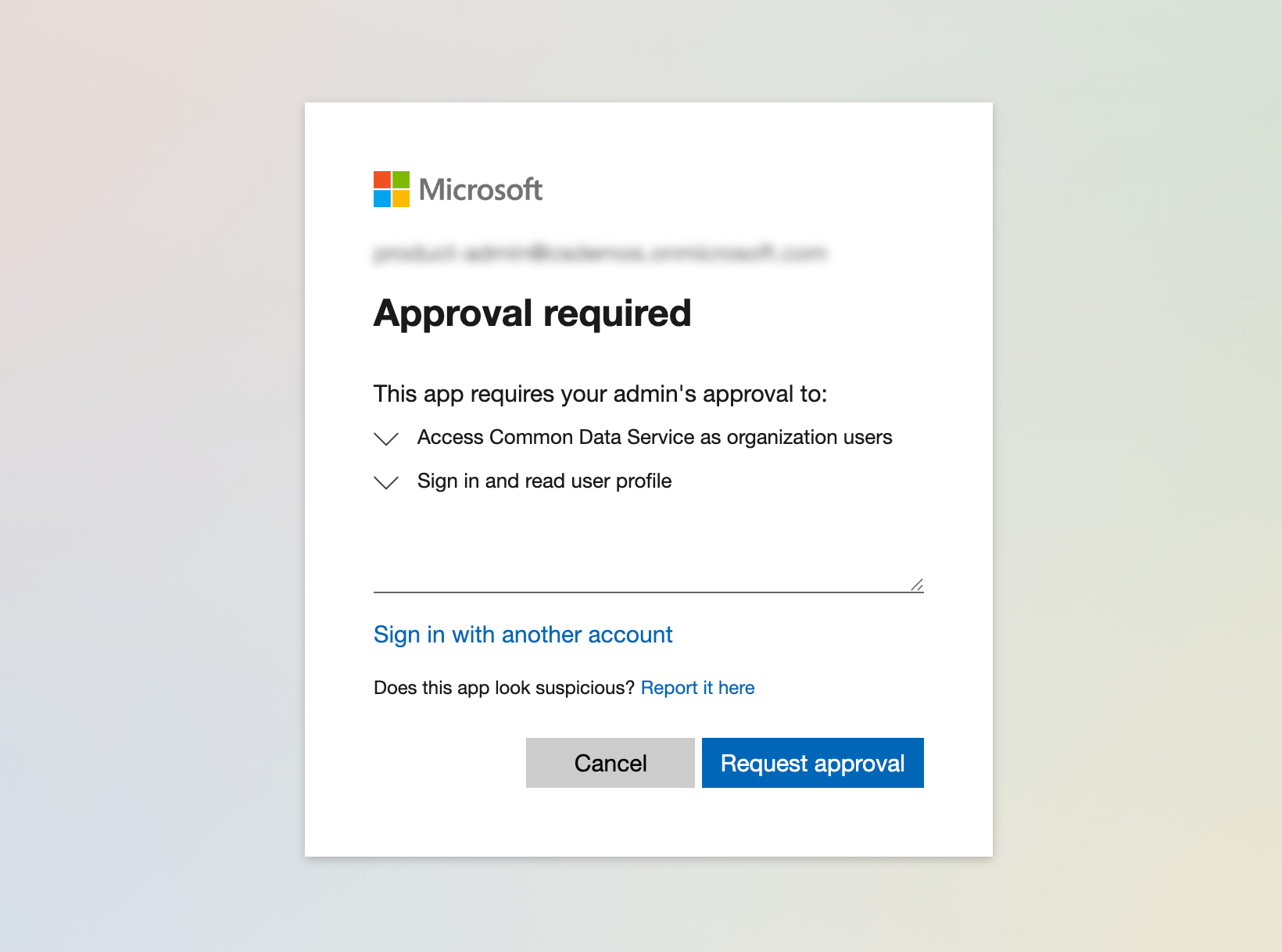Expand the Access Common Data Service permission details
Viewport: 1282px width, 952px height.
click(385, 438)
